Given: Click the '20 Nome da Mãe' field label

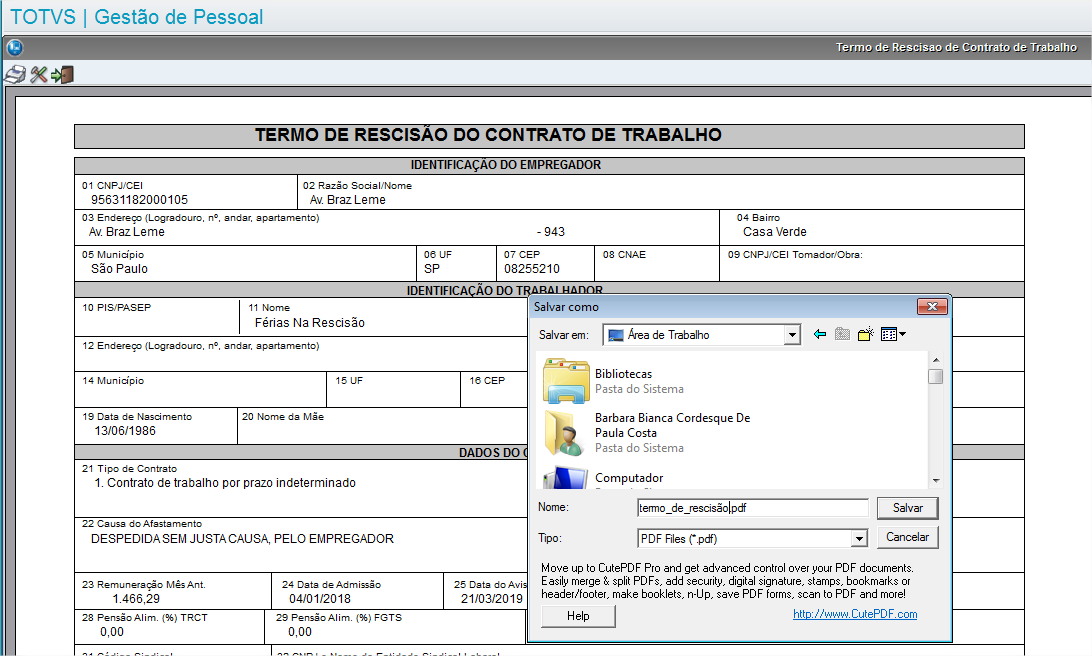Looking at the screenshot, I should 283,416.
